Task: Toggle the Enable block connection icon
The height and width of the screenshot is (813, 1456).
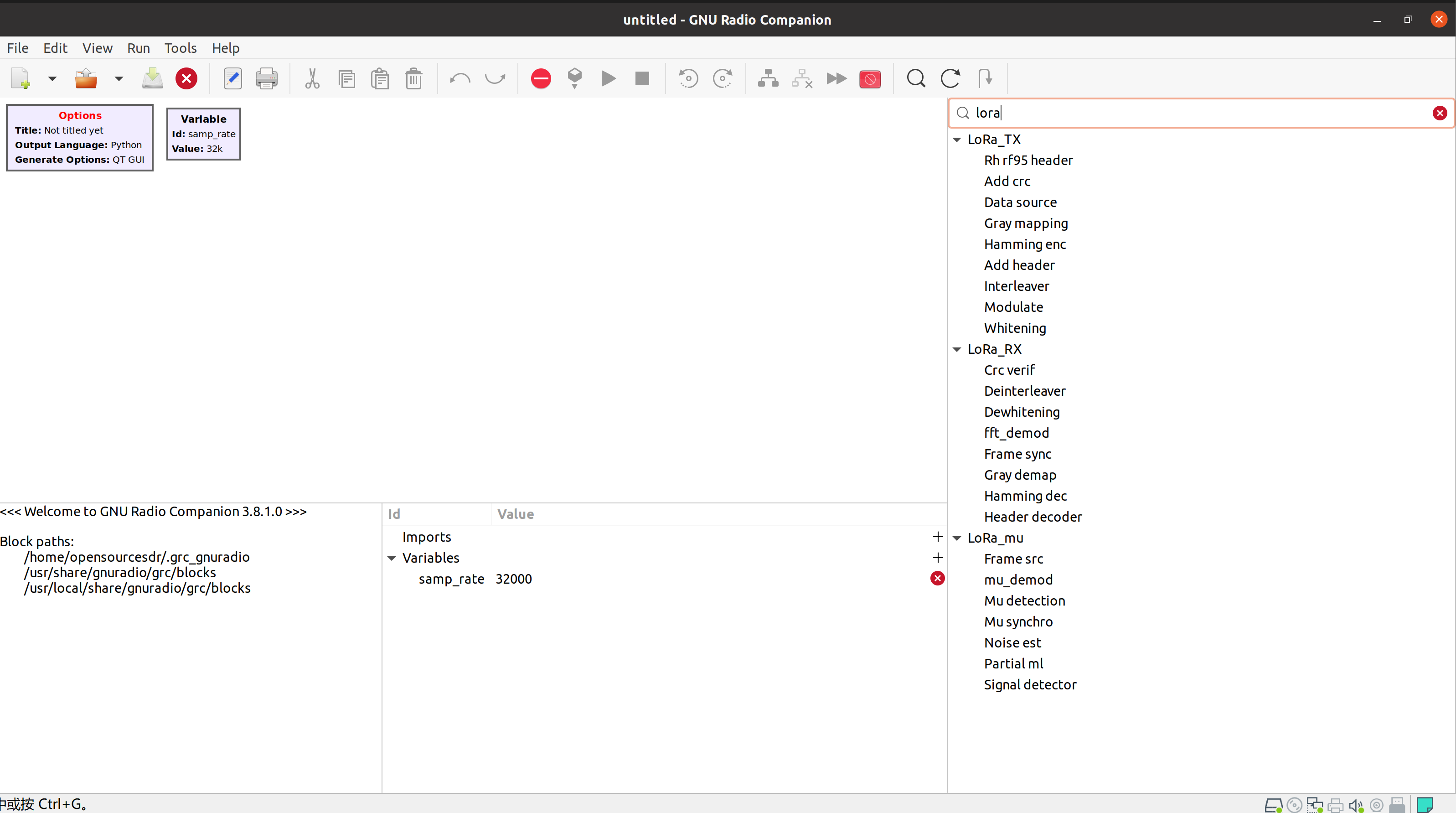Action: coord(768,78)
